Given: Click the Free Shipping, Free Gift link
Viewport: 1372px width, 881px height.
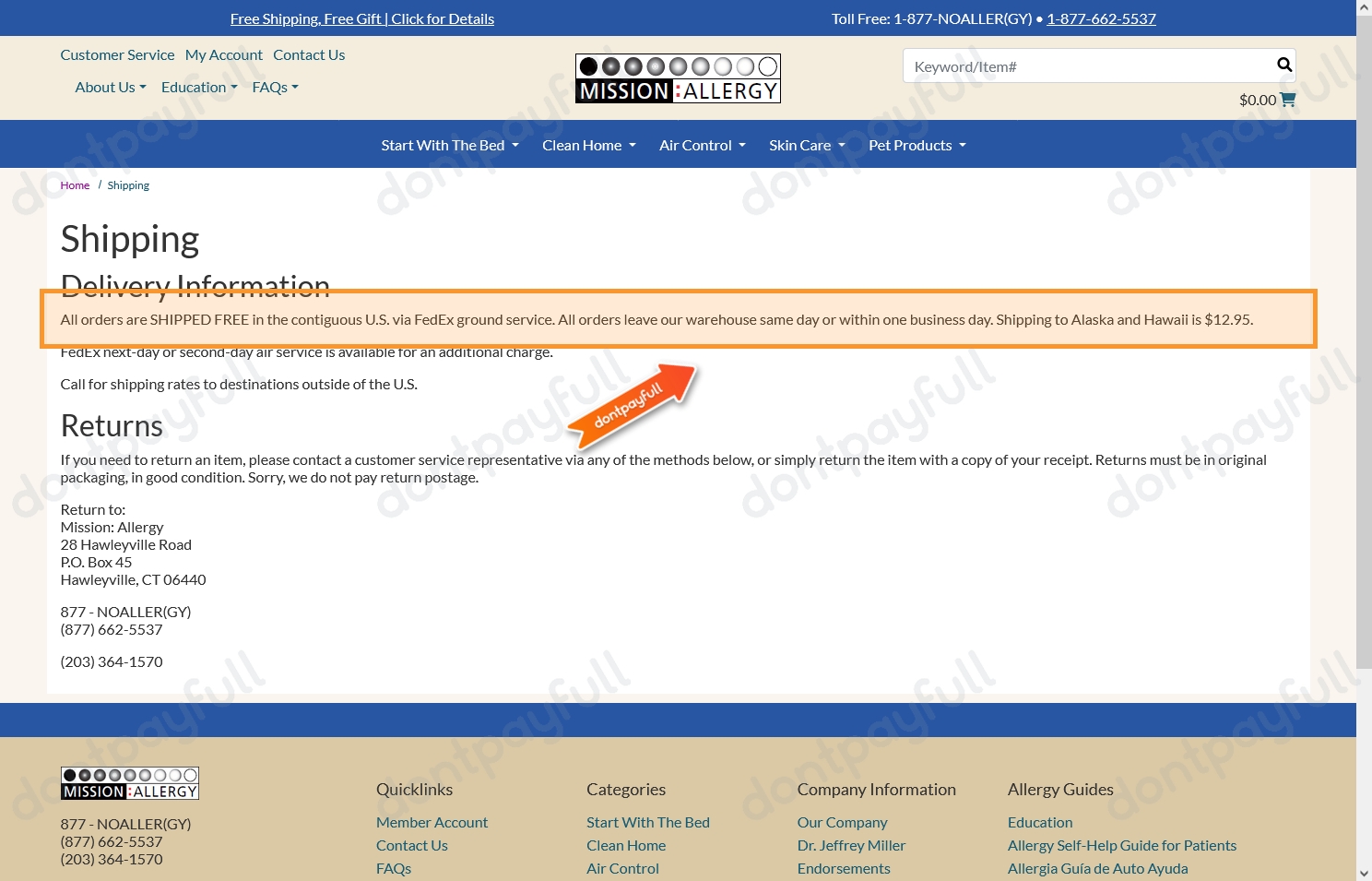Looking at the screenshot, I should pos(361,18).
